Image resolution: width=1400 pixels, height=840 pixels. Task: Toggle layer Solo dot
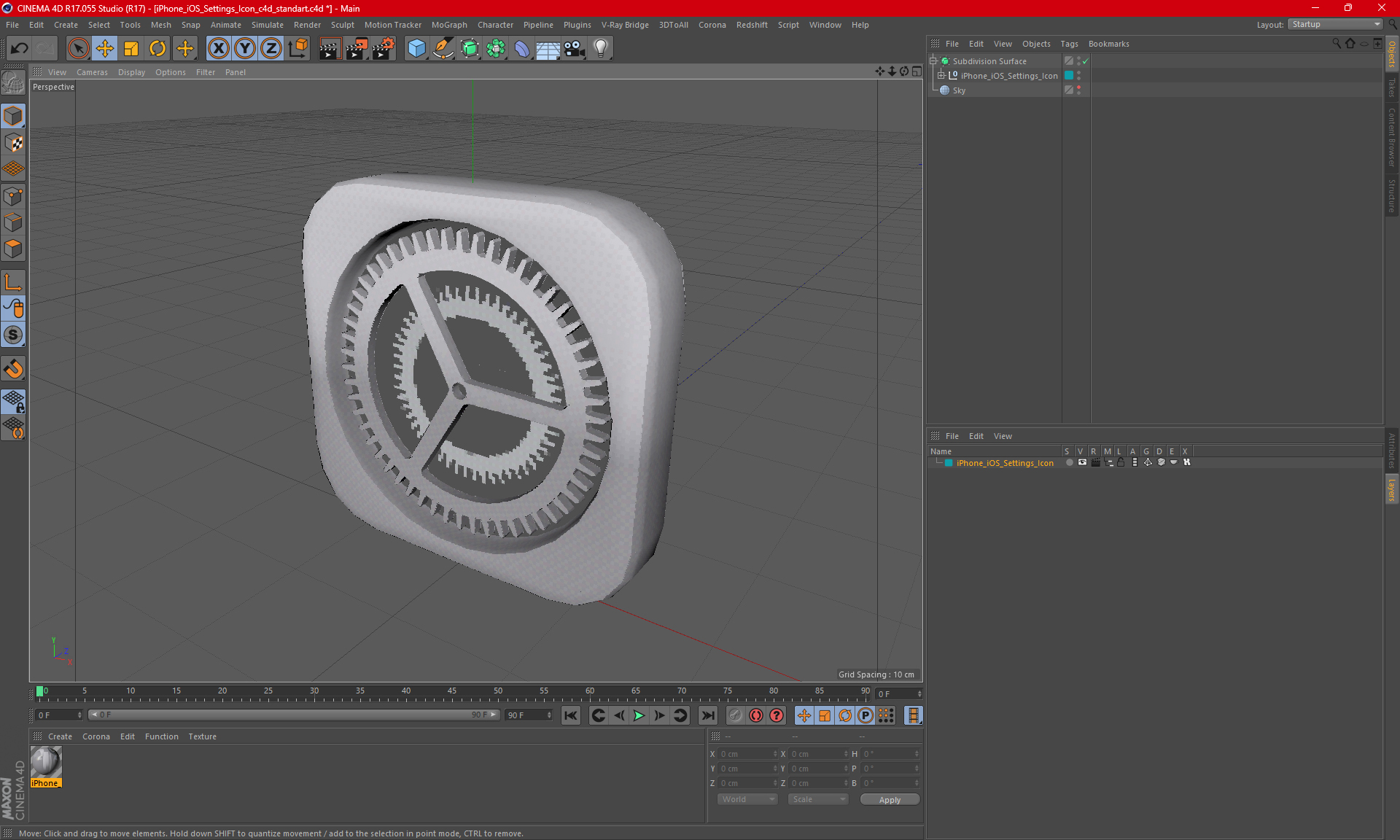click(1069, 462)
